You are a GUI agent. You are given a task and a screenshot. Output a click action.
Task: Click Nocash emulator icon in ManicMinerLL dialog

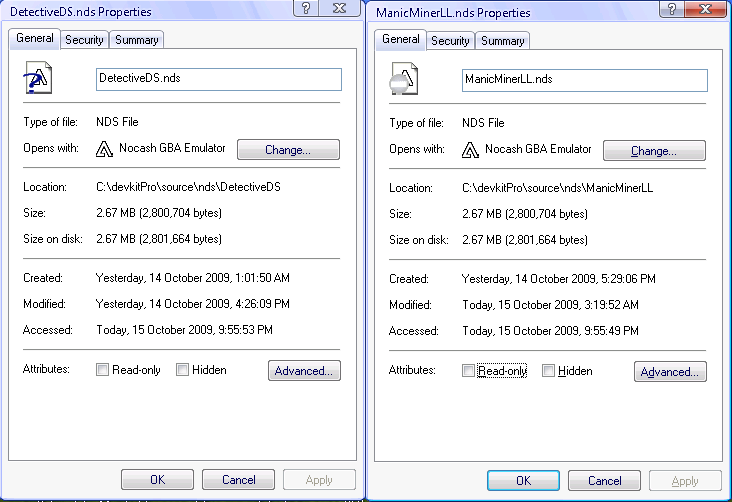click(x=470, y=151)
